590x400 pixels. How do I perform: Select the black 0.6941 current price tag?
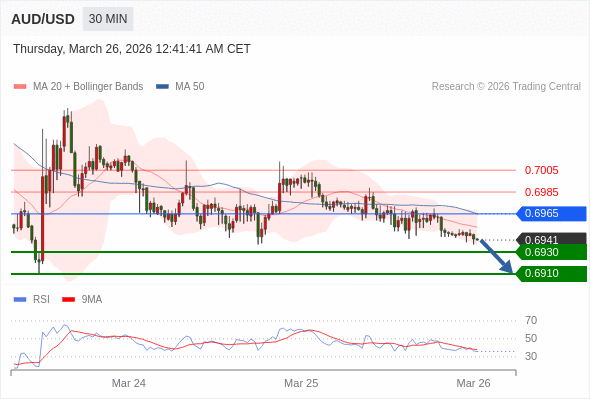(x=551, y=239)
